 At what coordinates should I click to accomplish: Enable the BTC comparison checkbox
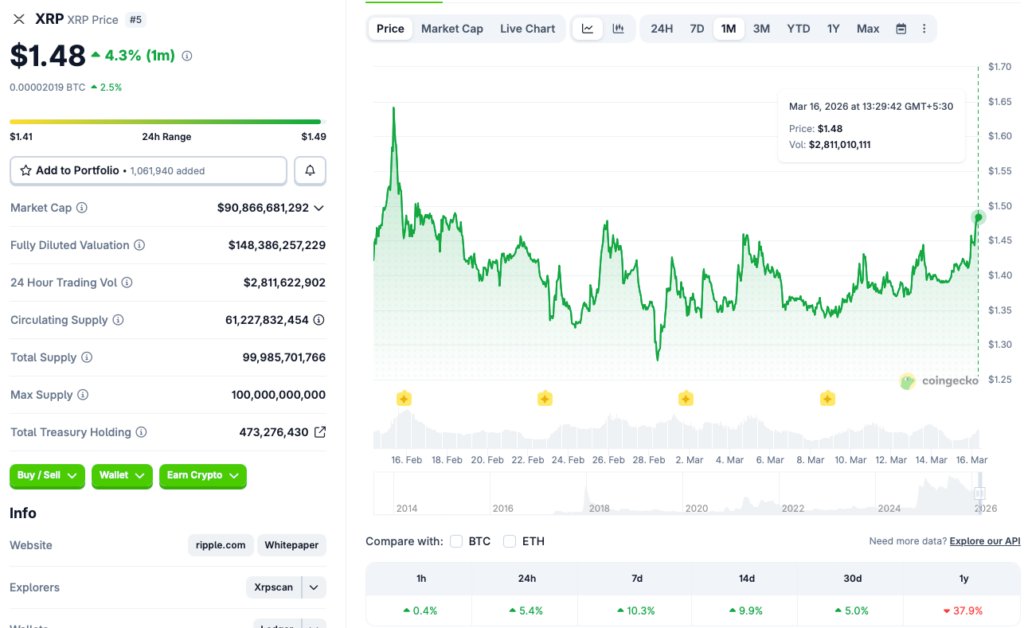point(456,541)
